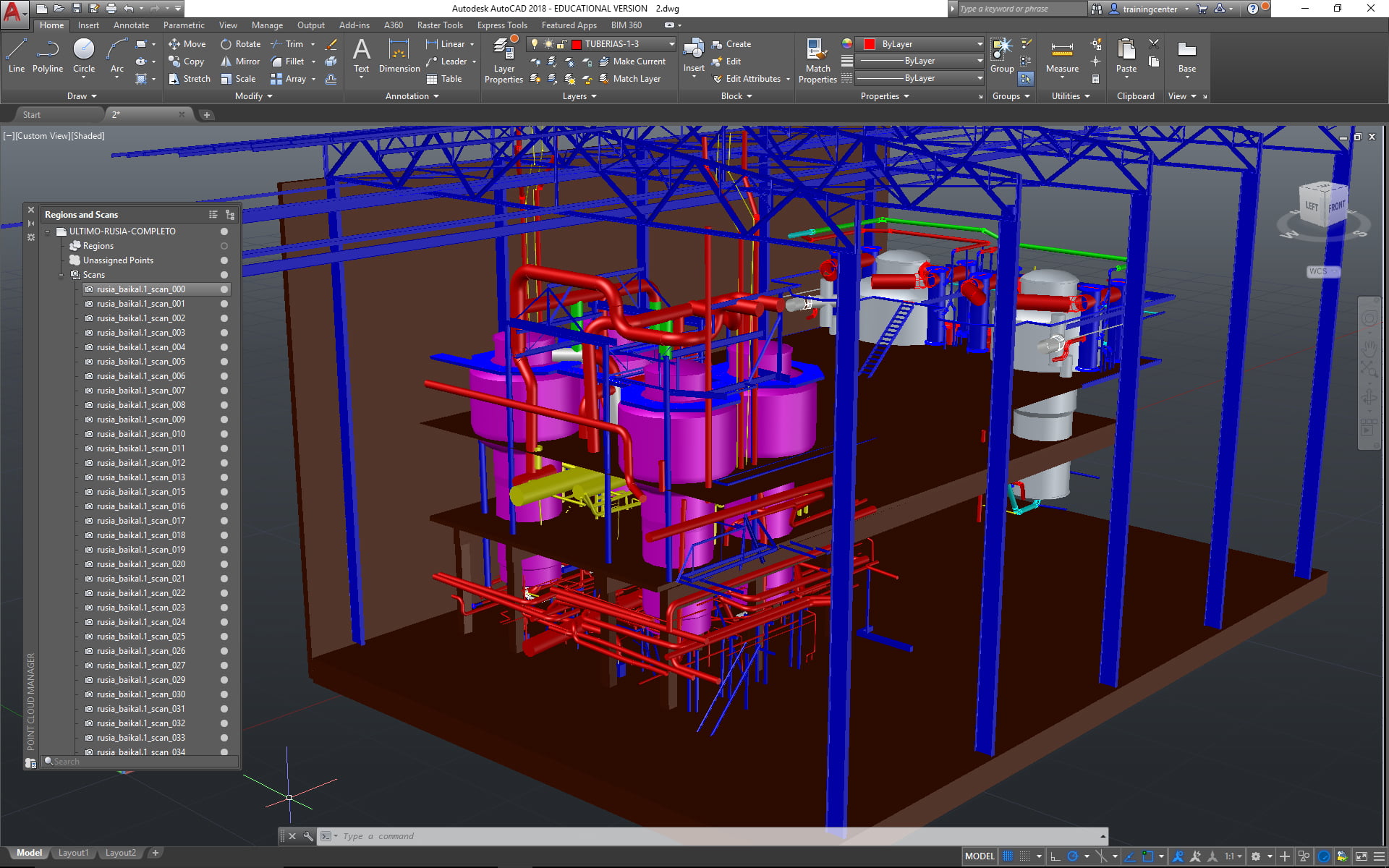Open the TUBERIAS-1-3 layer dropdown
Viewport: 1389px width, 868px height.
click(671, 44)
